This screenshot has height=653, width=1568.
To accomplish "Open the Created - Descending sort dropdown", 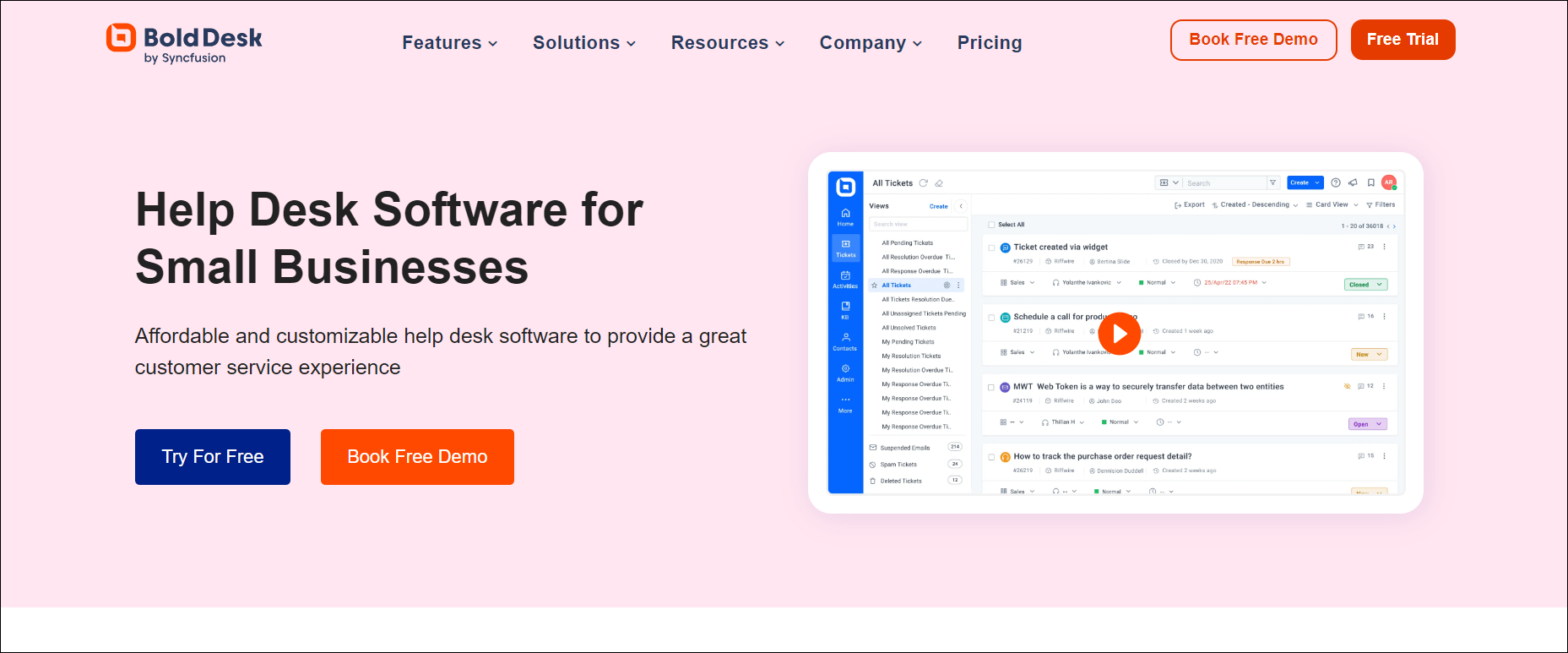I will pos(1255,204).
